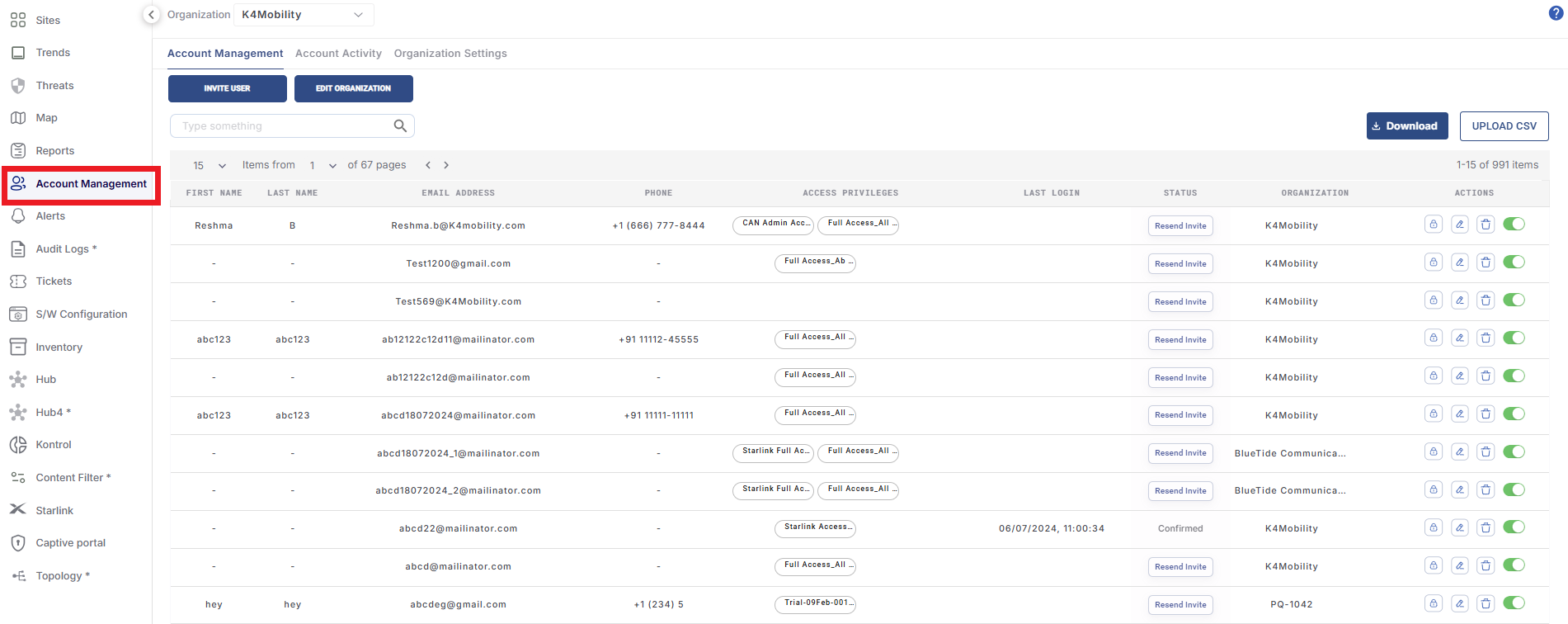Viewport: 1568px width, 624px height.
Task: Switch to the Account Activity tab
Action: 338,54
